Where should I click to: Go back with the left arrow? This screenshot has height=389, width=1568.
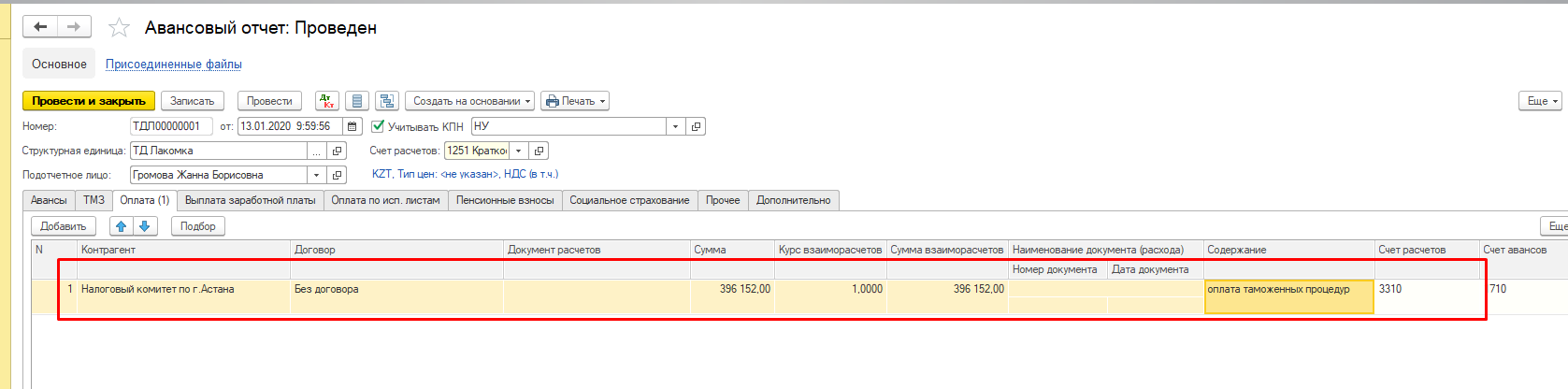40,27
